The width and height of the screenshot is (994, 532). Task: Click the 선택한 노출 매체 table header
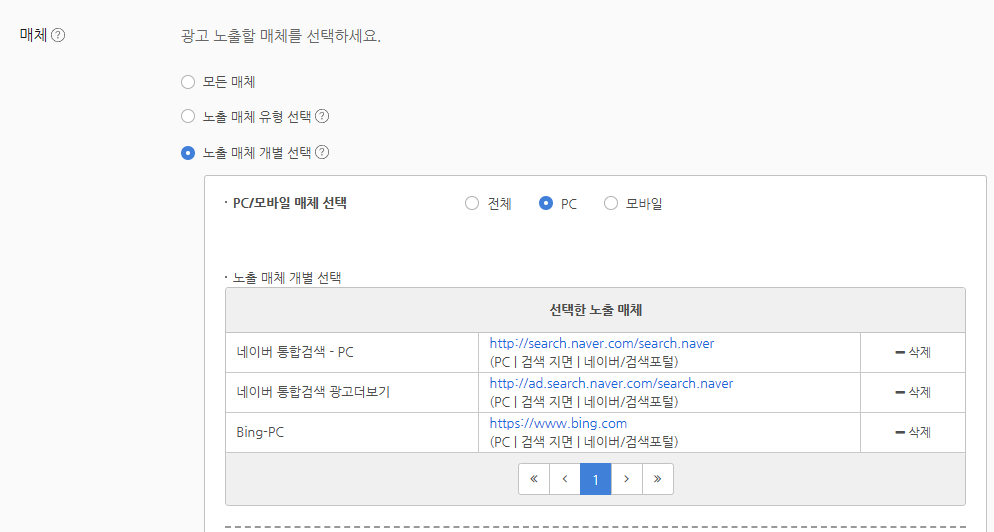pyautogui.click(x=595, y=310)
